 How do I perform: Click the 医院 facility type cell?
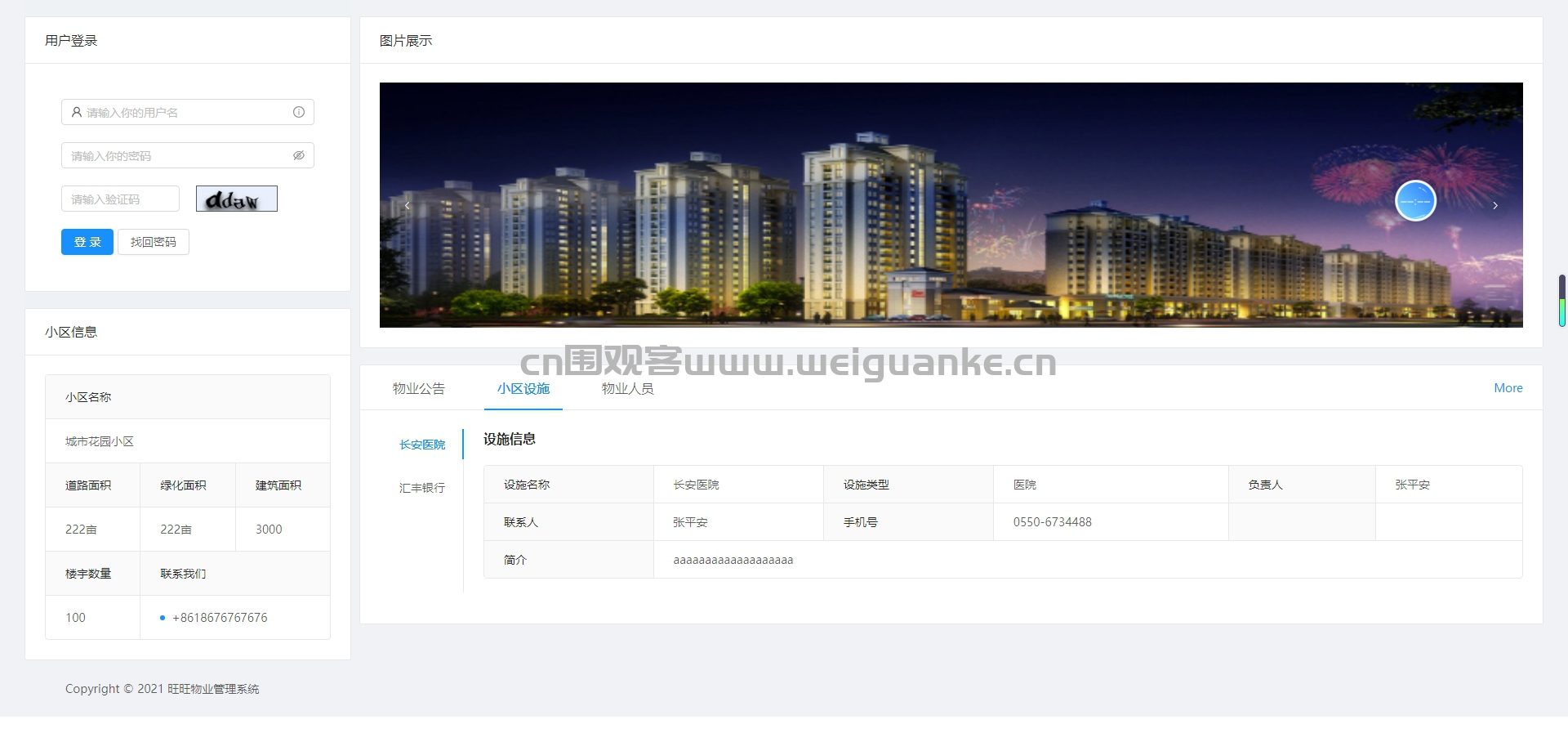point(1111,485)
